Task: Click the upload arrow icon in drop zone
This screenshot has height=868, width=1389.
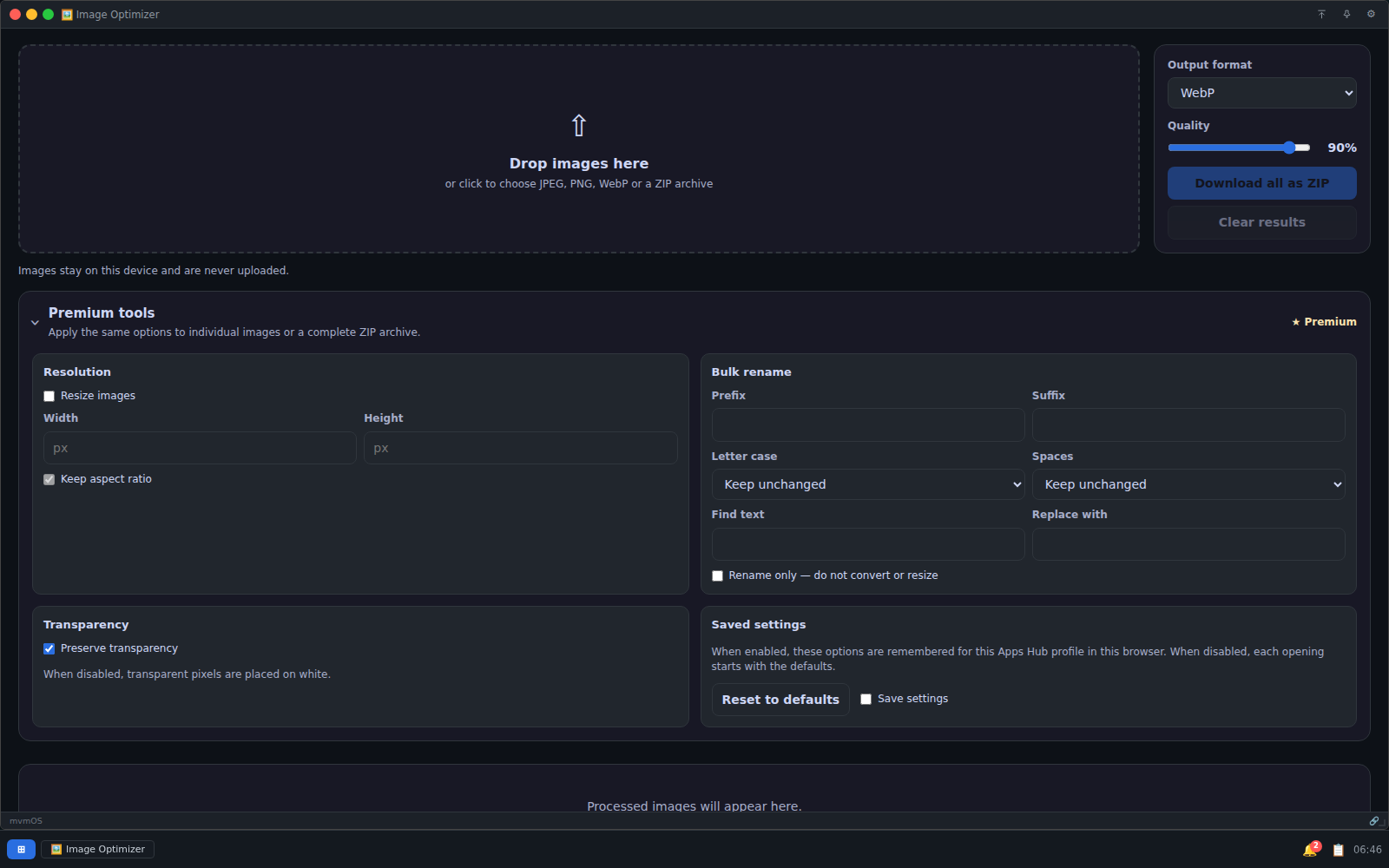Action: coord(579,126)
